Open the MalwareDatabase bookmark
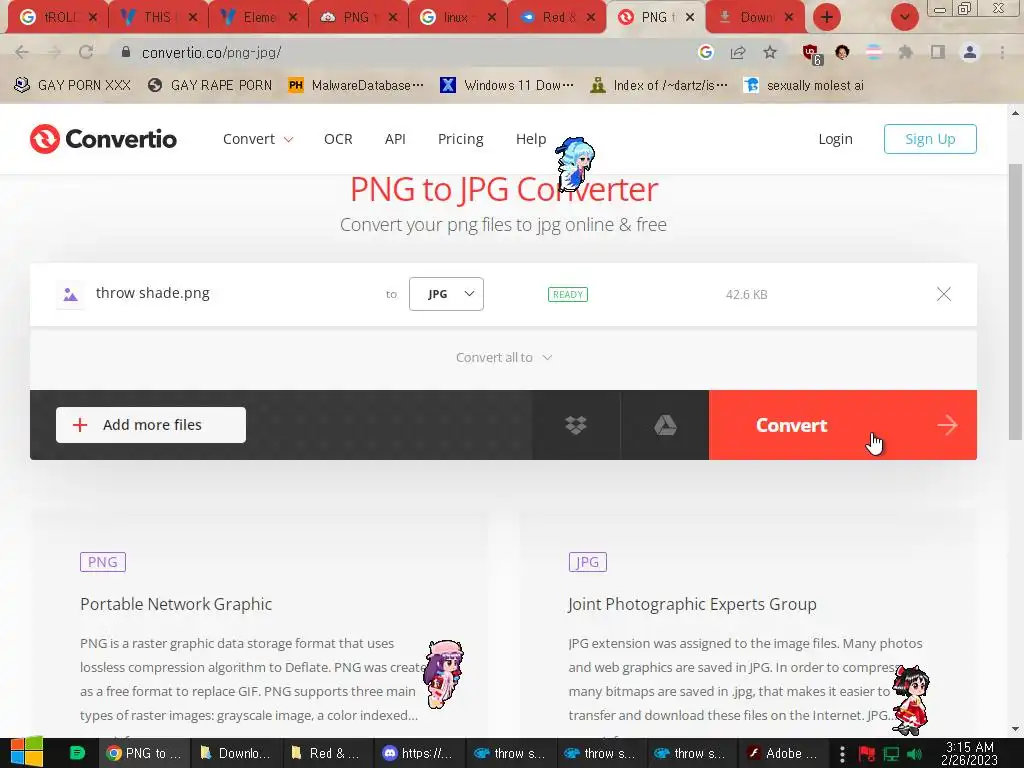 click(356, 86)
